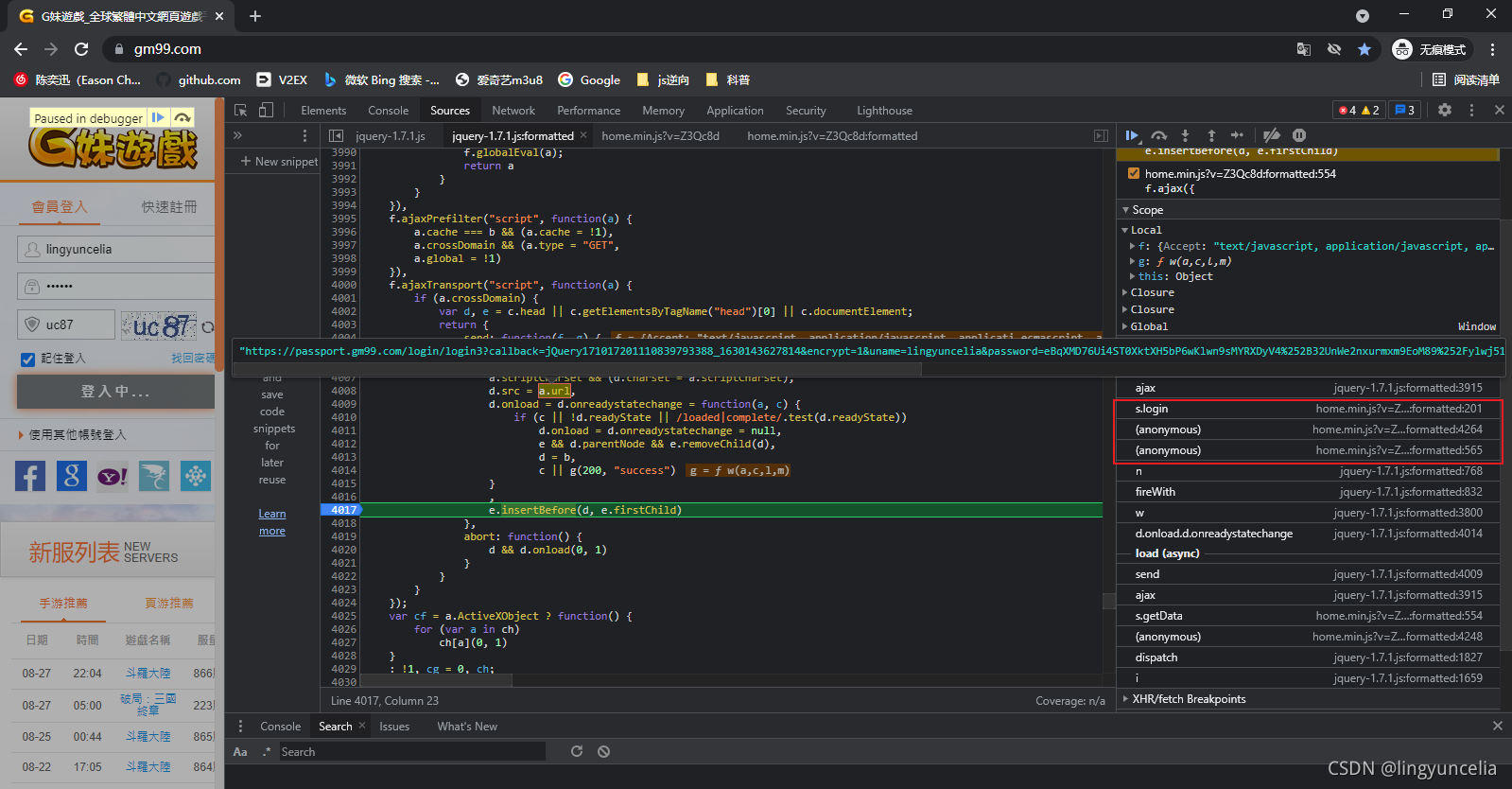Switch to the Network tab
The width and height of the screenshot is (1512, 789).
(x=513, y=110)
